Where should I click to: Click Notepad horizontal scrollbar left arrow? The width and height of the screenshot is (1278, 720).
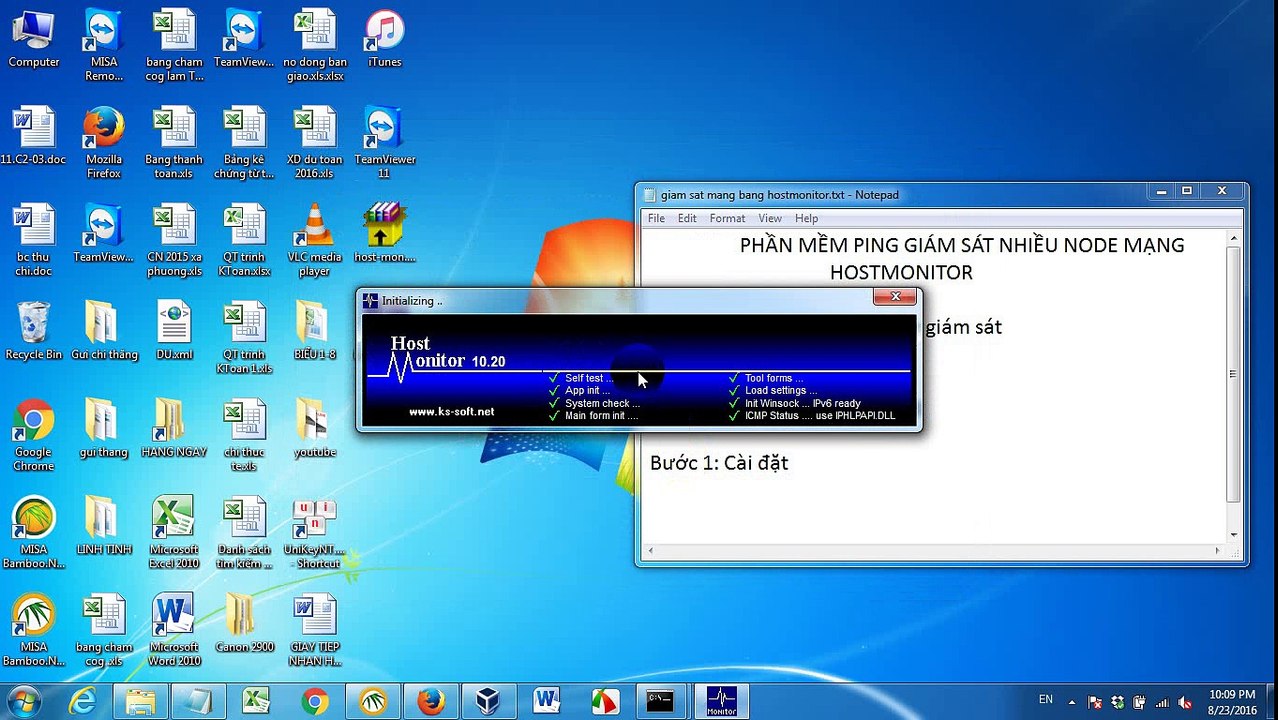pyautogui.click(x=651, y=550)
